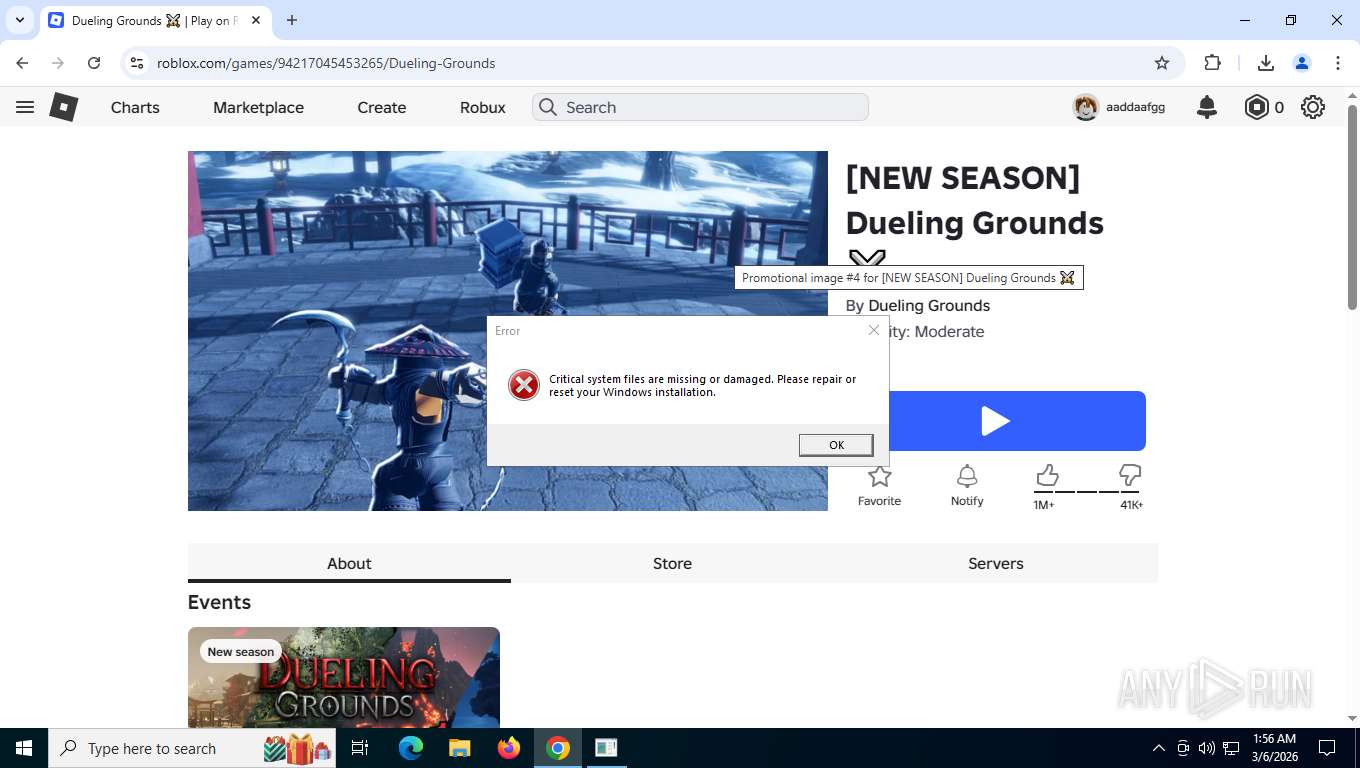Open the Create menu item

pyautogui.click(x=382, y=107)
